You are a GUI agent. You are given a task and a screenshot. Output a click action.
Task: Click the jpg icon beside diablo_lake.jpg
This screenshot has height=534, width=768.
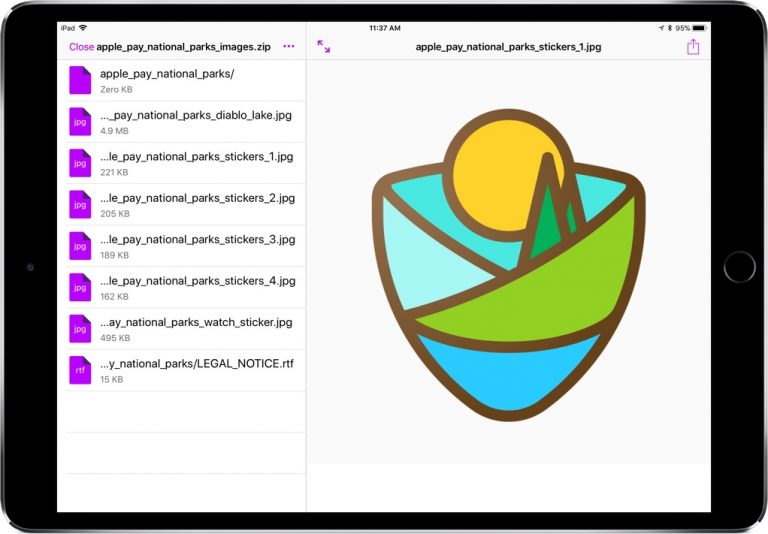click(x=80, y=121)
